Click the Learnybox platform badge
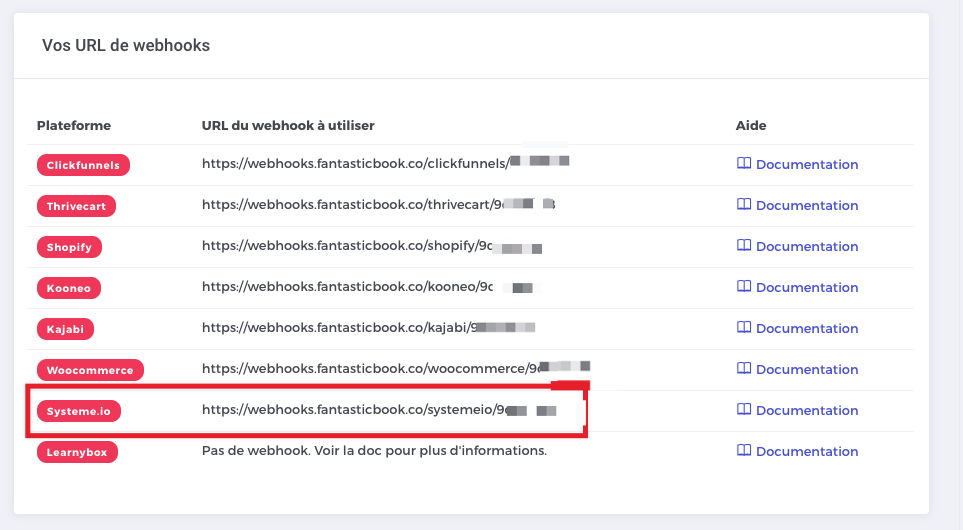The width and height of the screenshot is (963, 530). click(77, 452)
